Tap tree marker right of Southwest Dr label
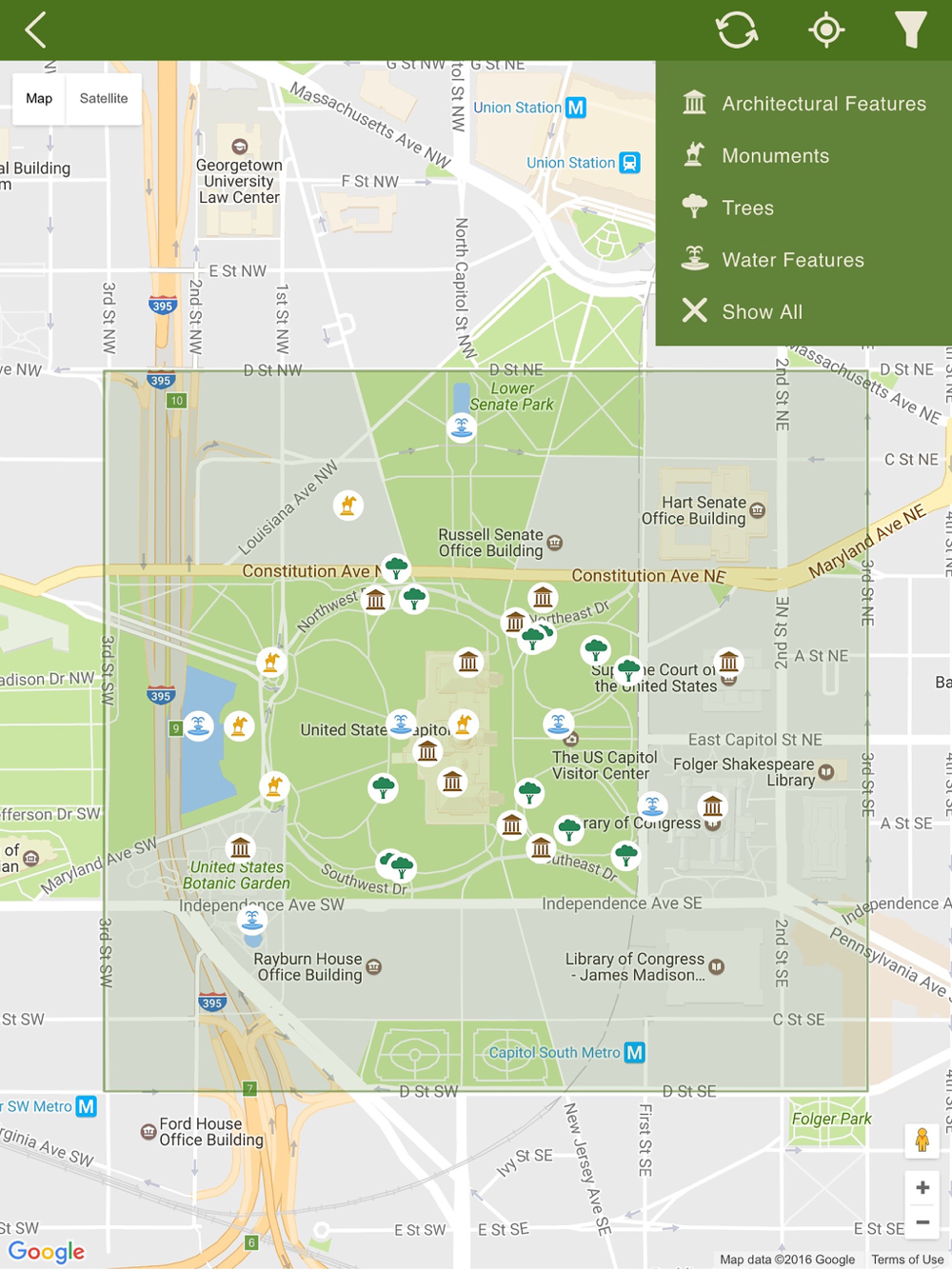The height and width of the screenshot is (1270, 952). pos(402,866)
